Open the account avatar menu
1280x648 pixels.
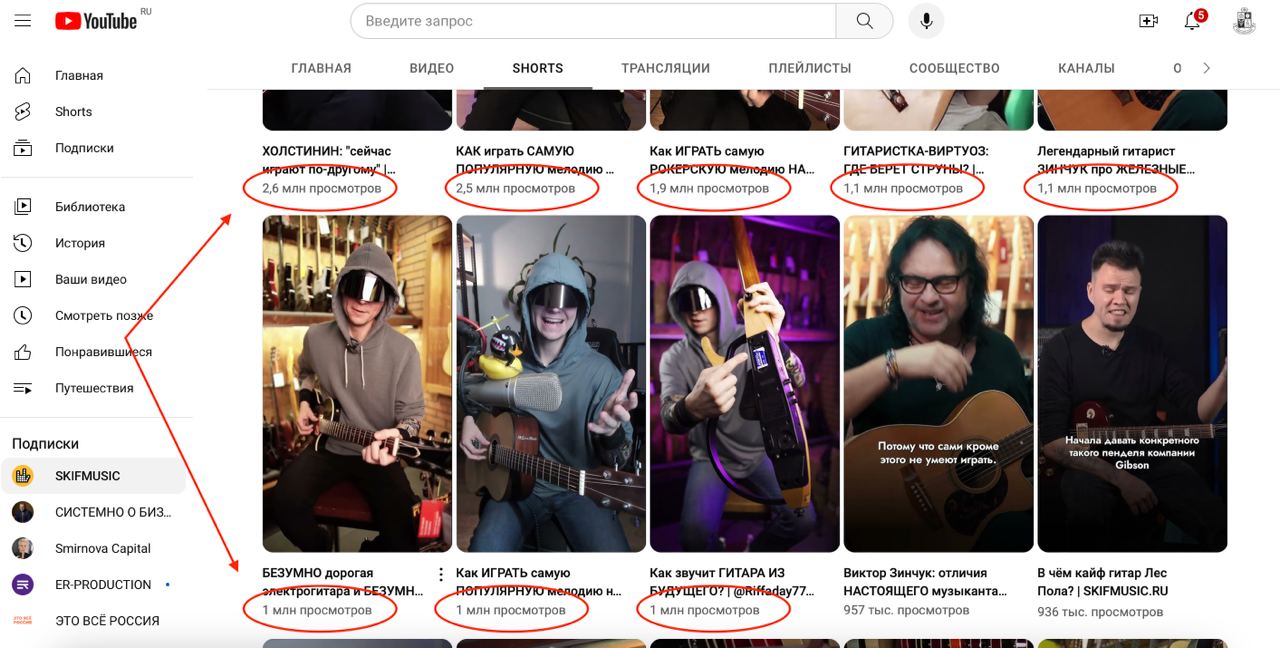(1244, 21)
